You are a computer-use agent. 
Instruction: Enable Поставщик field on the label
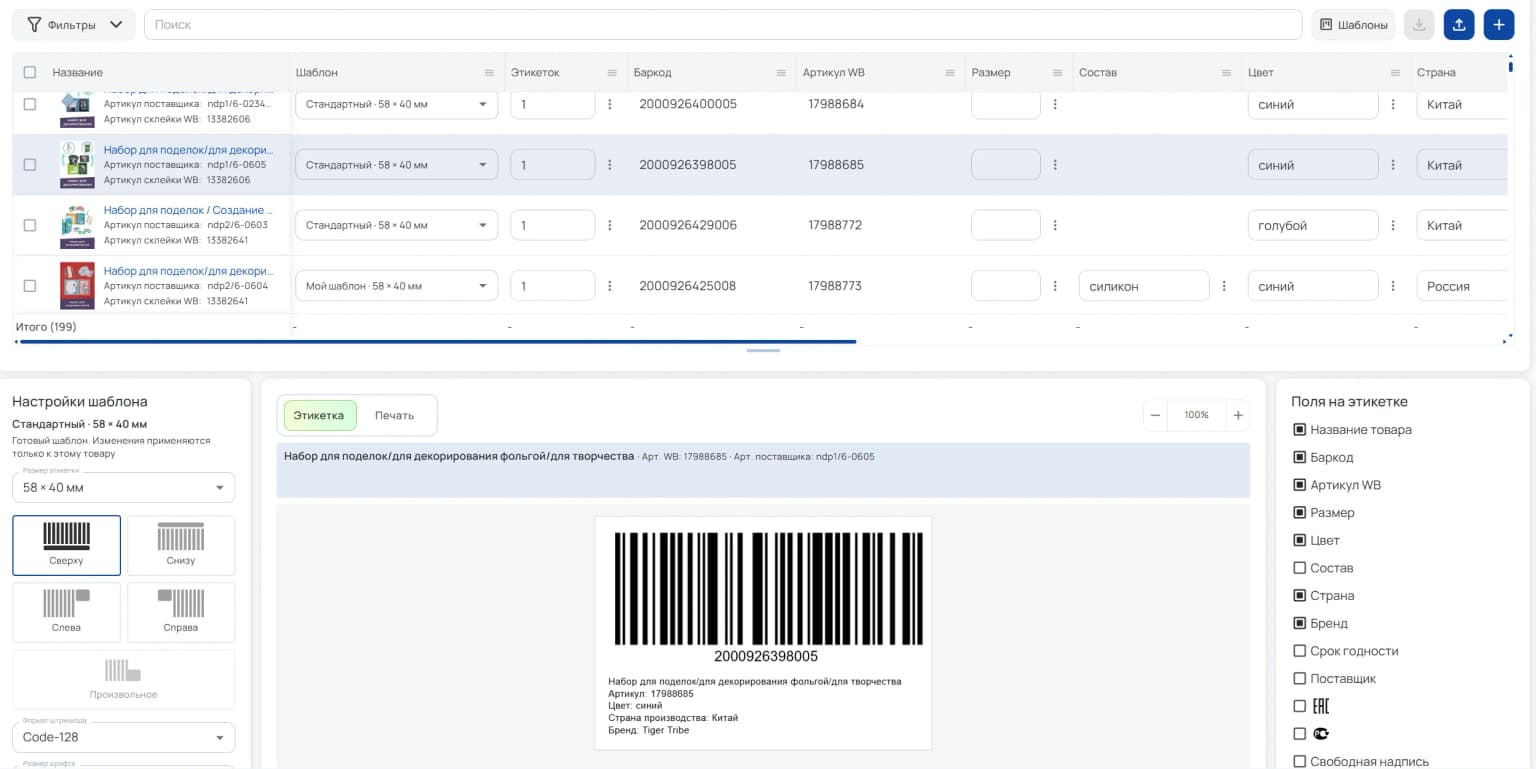click(1300, 679)
